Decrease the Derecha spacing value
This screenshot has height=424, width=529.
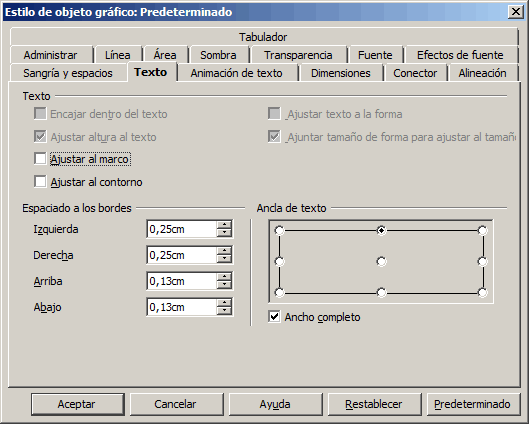224,259
